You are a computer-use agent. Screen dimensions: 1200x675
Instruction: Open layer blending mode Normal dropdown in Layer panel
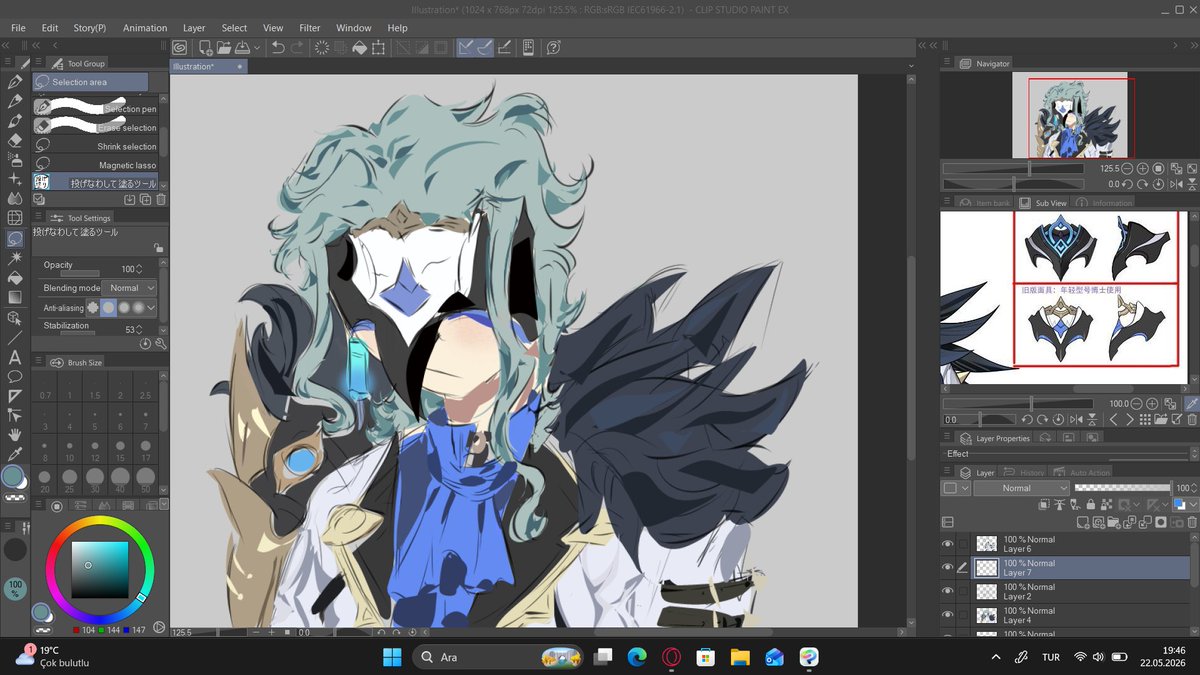tap(1021, 488)
